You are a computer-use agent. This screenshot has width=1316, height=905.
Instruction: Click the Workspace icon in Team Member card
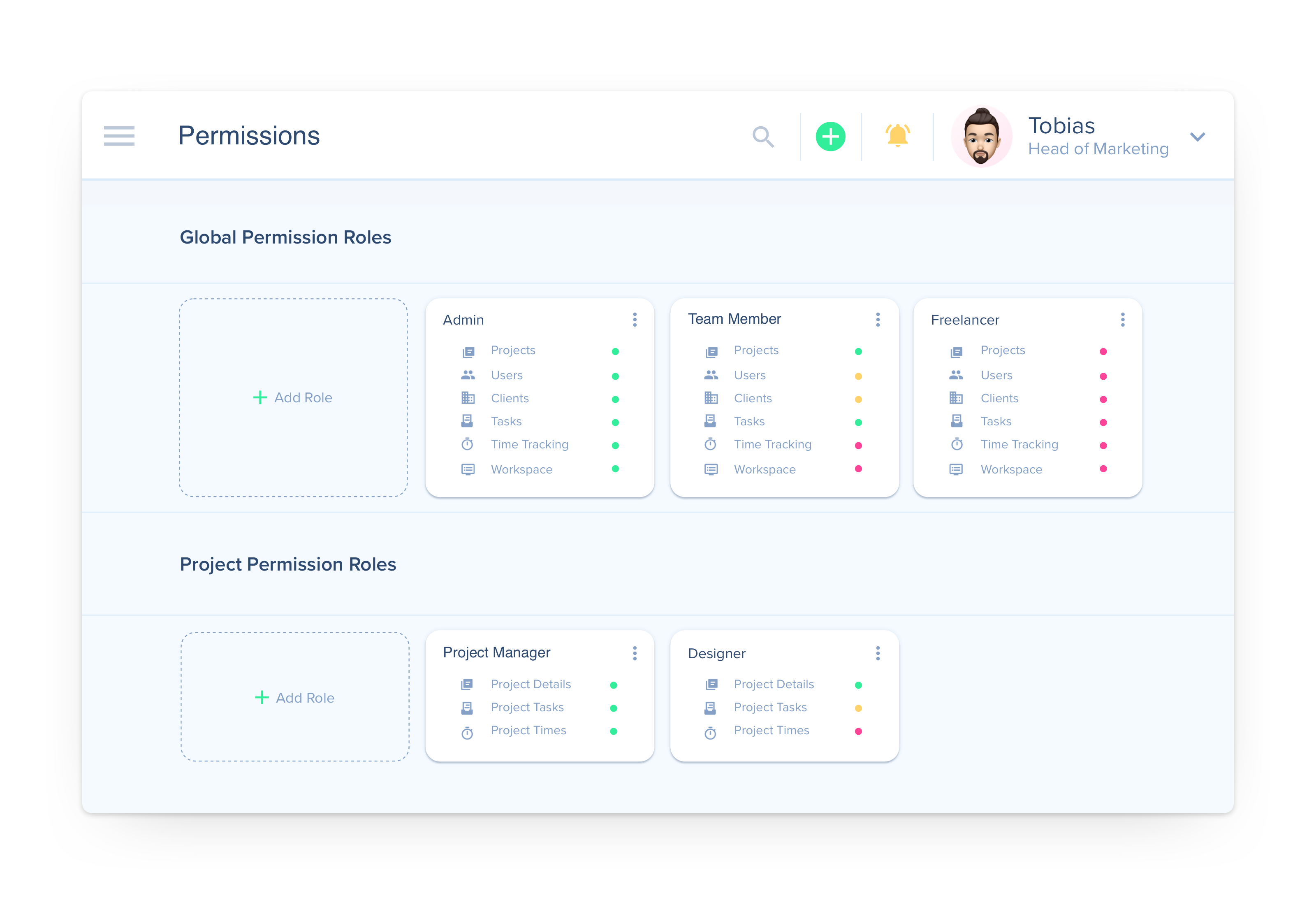711,469
